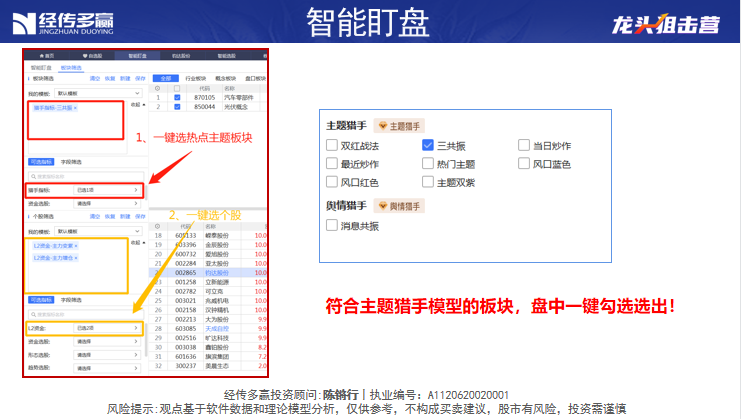741x419 pixels.
Task: Switch to 行业板块 filter
Action: point(196,78)
